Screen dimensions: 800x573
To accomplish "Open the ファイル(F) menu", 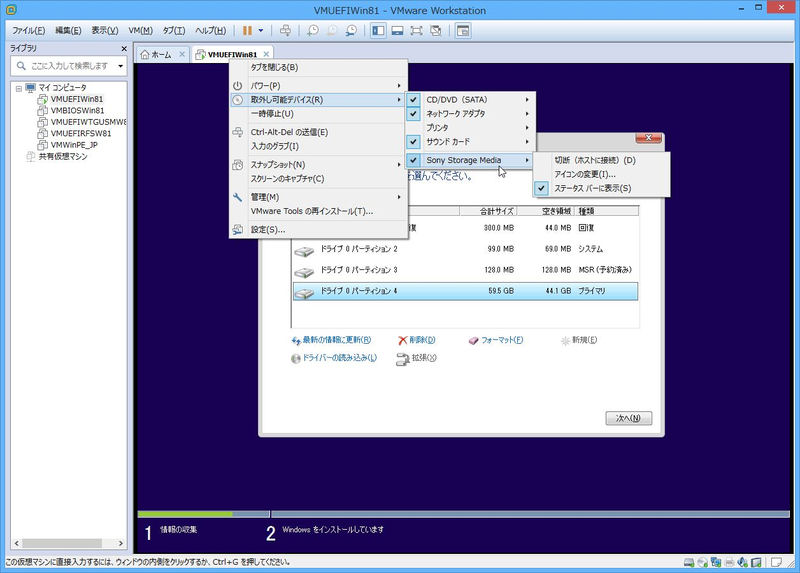I will click(29, 31).
